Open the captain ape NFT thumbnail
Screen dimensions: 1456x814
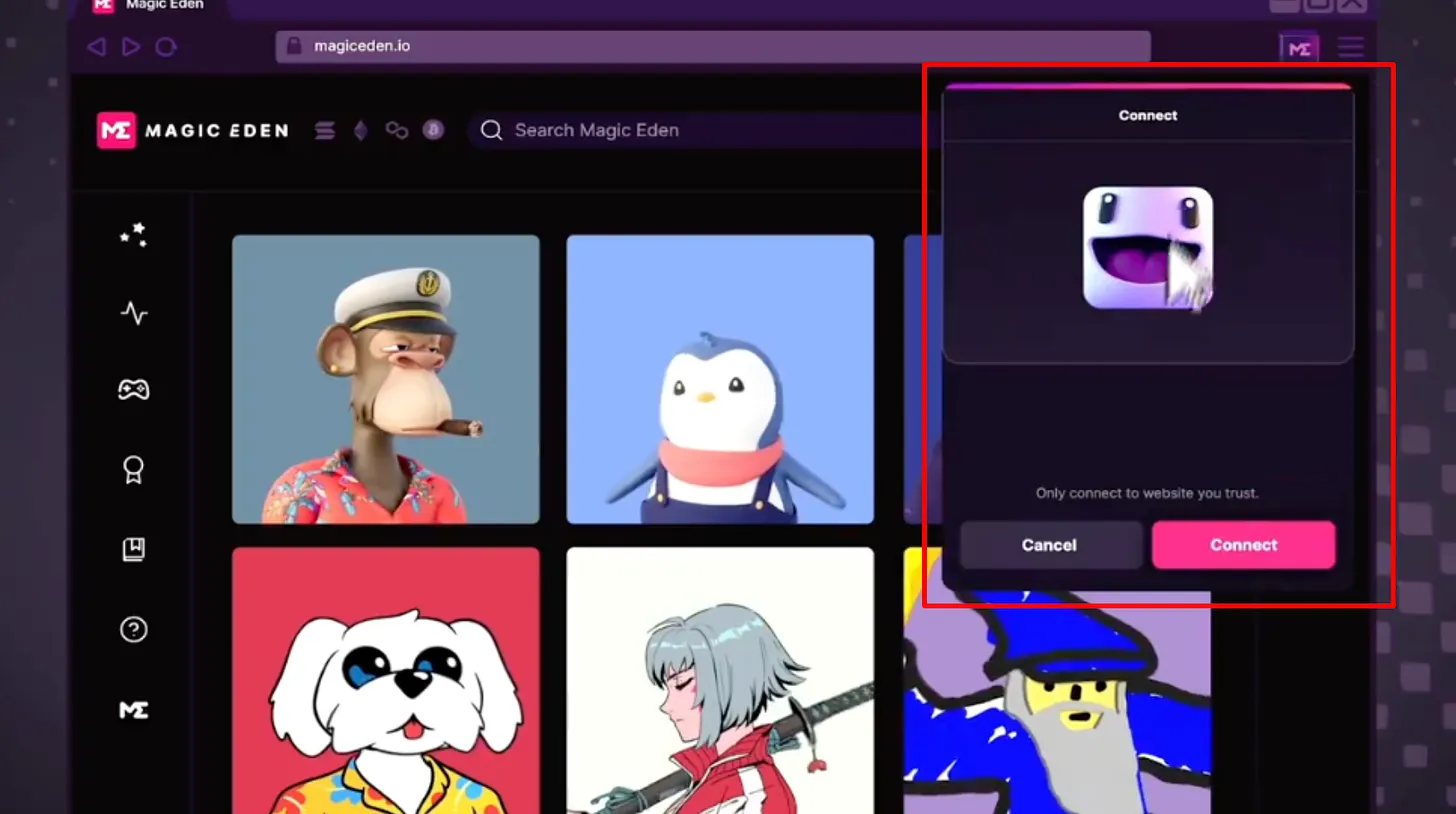tap(385, 379)
